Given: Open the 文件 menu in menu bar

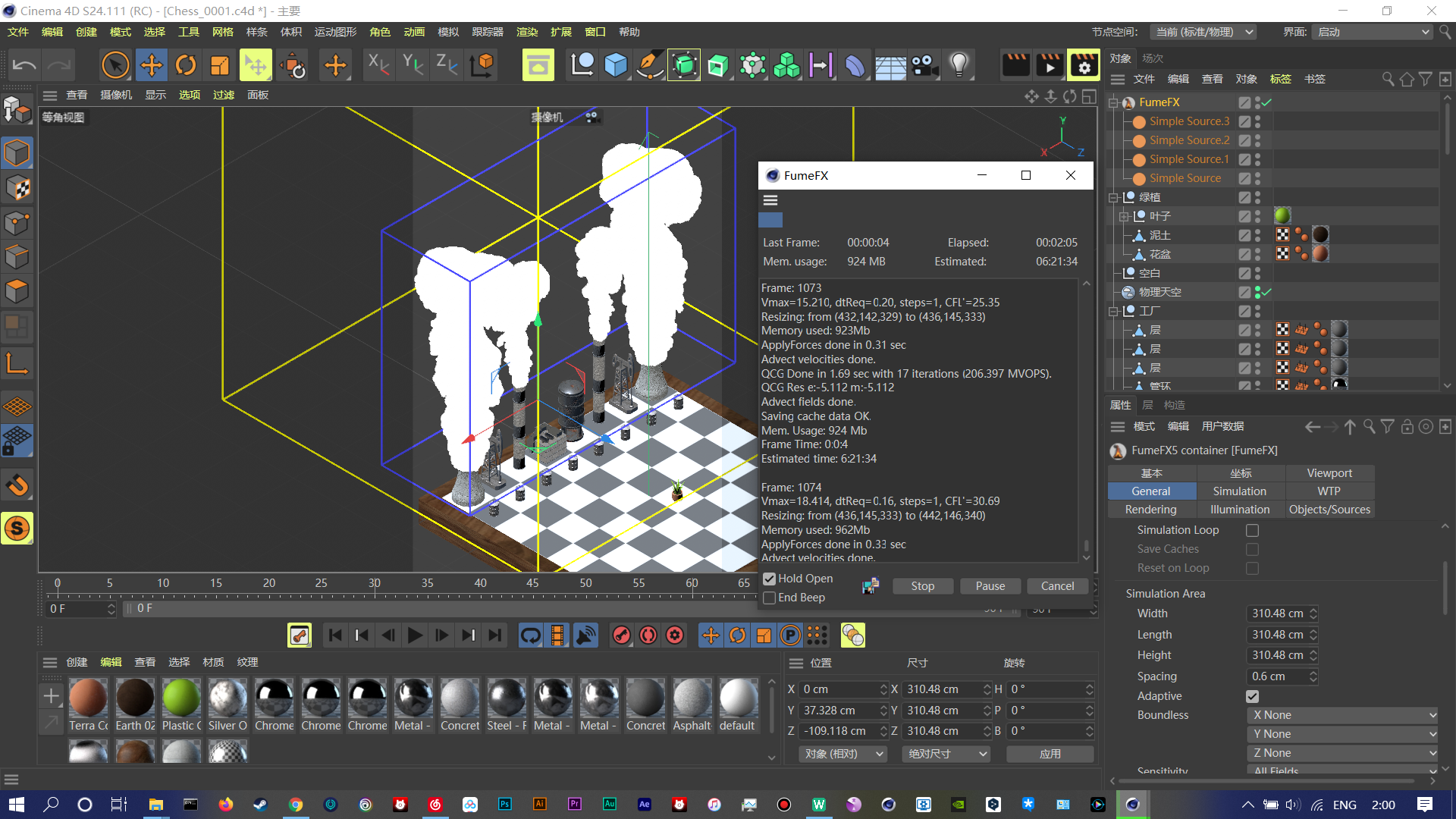Looking at the screenshot, I should 18,32.
